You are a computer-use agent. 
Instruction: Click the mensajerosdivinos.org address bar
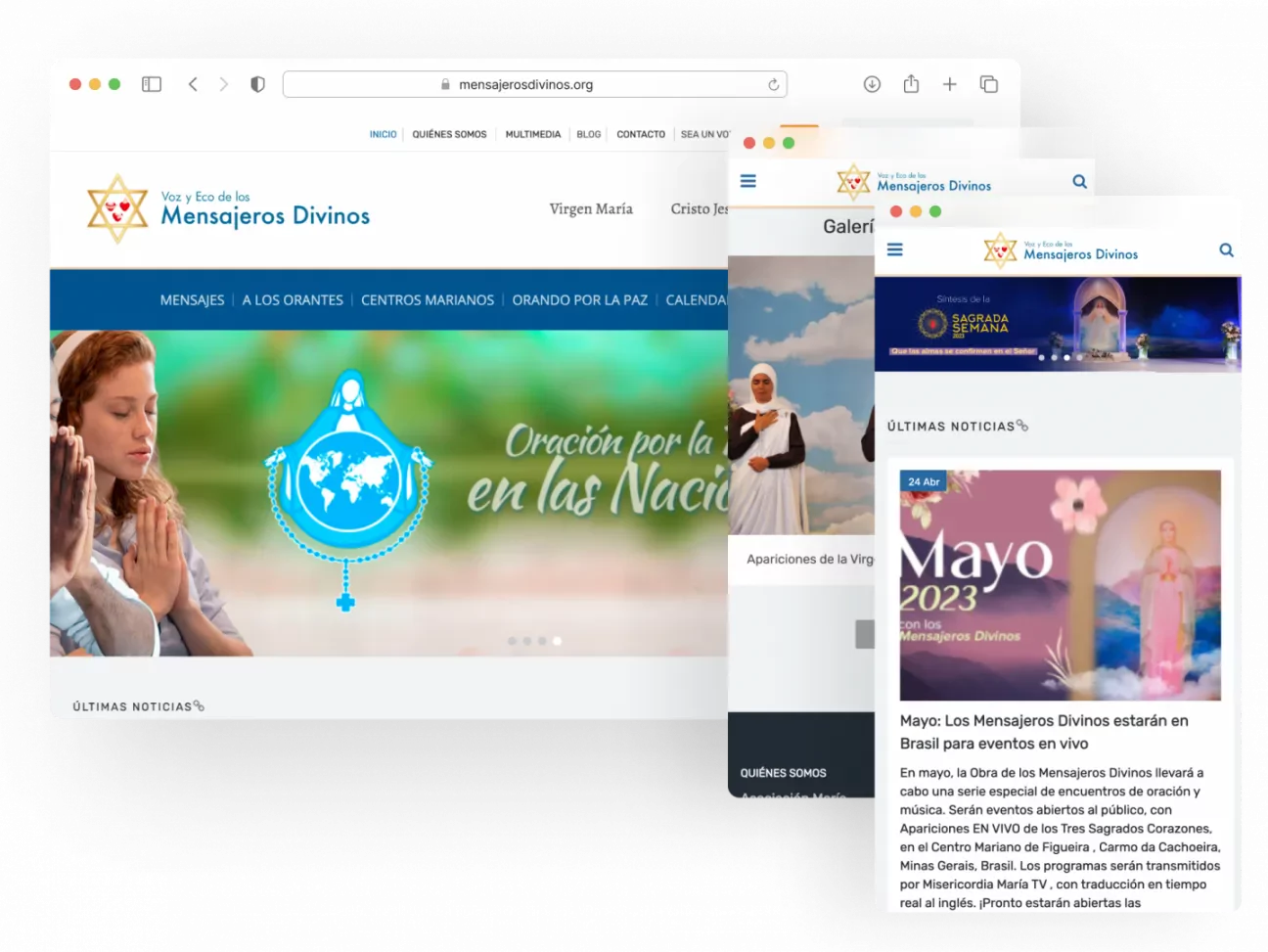[534, 84]
